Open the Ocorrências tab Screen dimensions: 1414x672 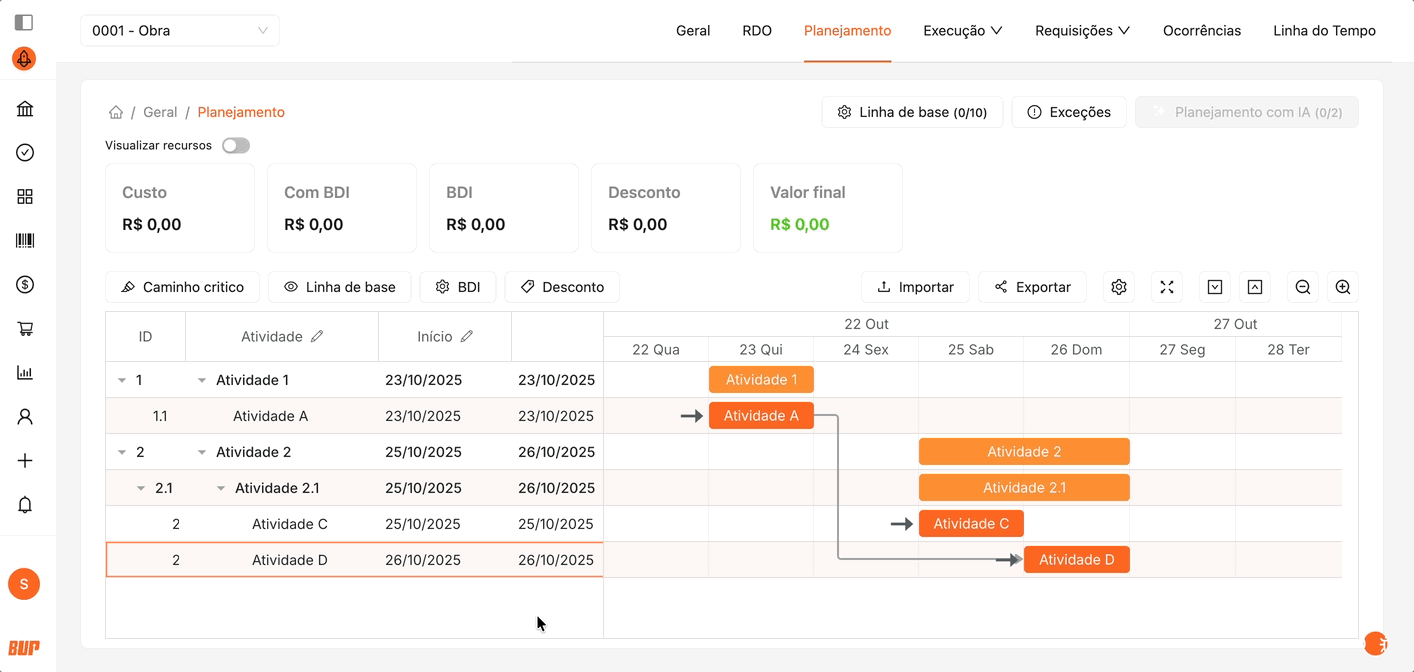pos(1201,31)
